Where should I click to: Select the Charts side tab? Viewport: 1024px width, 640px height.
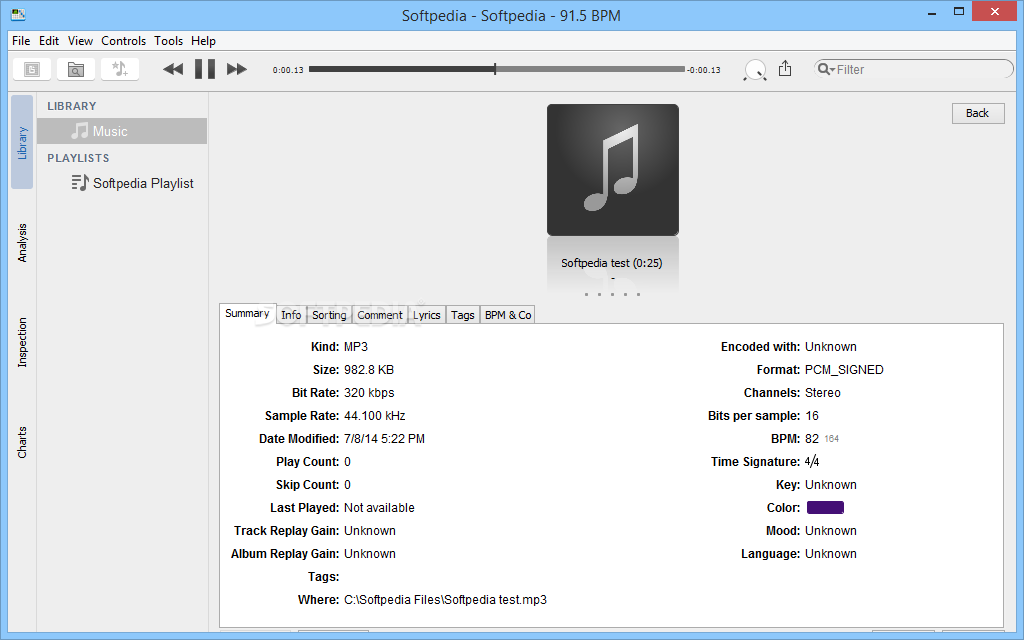tap(22, 442)
